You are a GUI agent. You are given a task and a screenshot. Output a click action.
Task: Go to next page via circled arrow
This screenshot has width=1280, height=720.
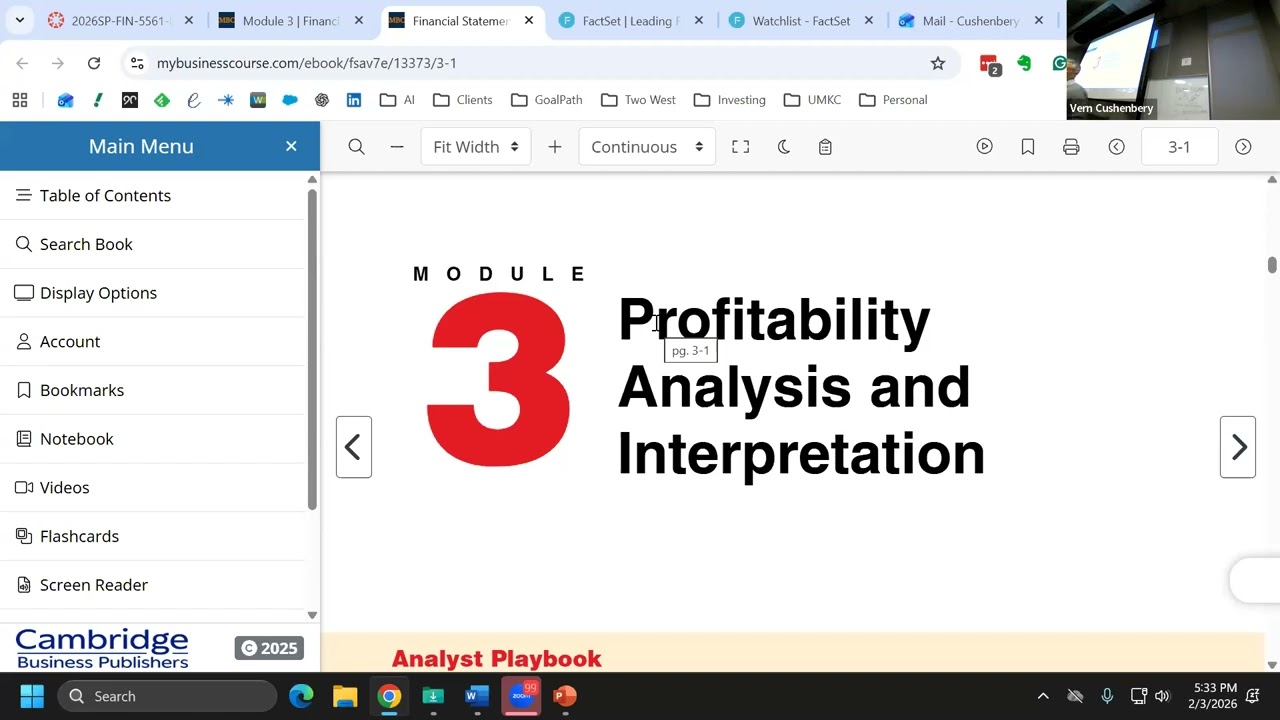(x=1243, y=147)
